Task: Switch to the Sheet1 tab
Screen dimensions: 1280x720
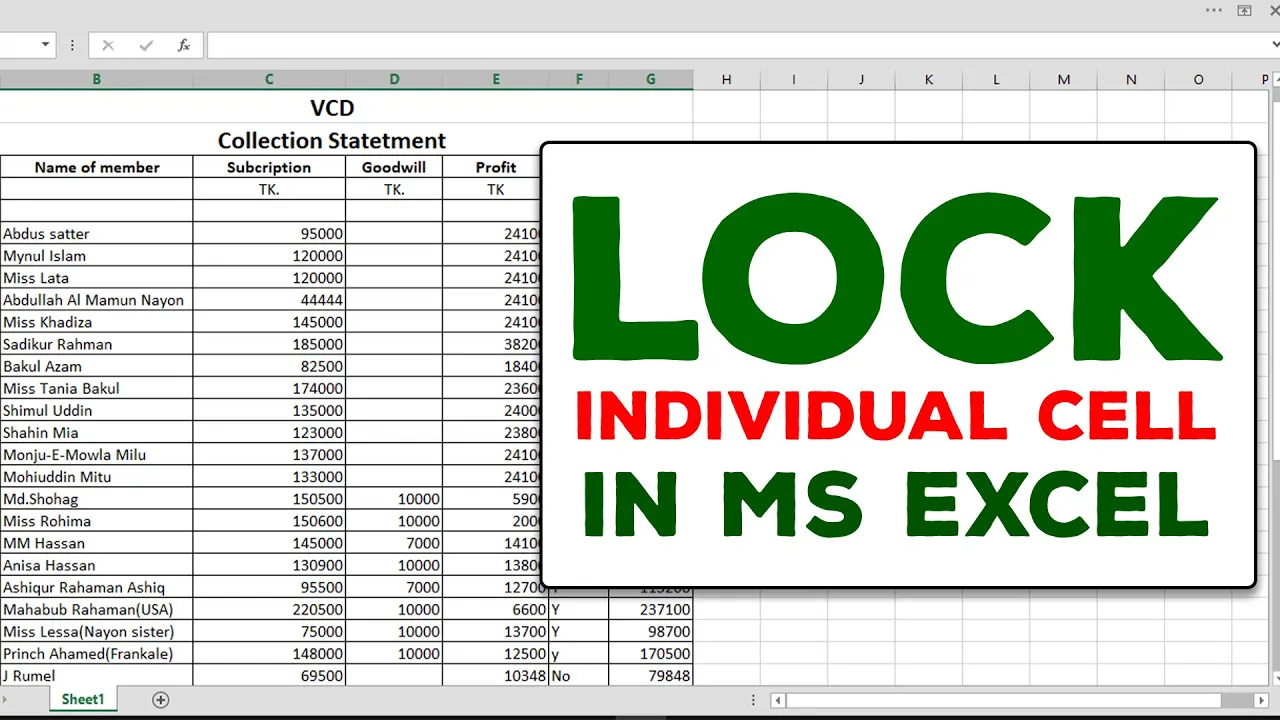Action: coord(83,699)
